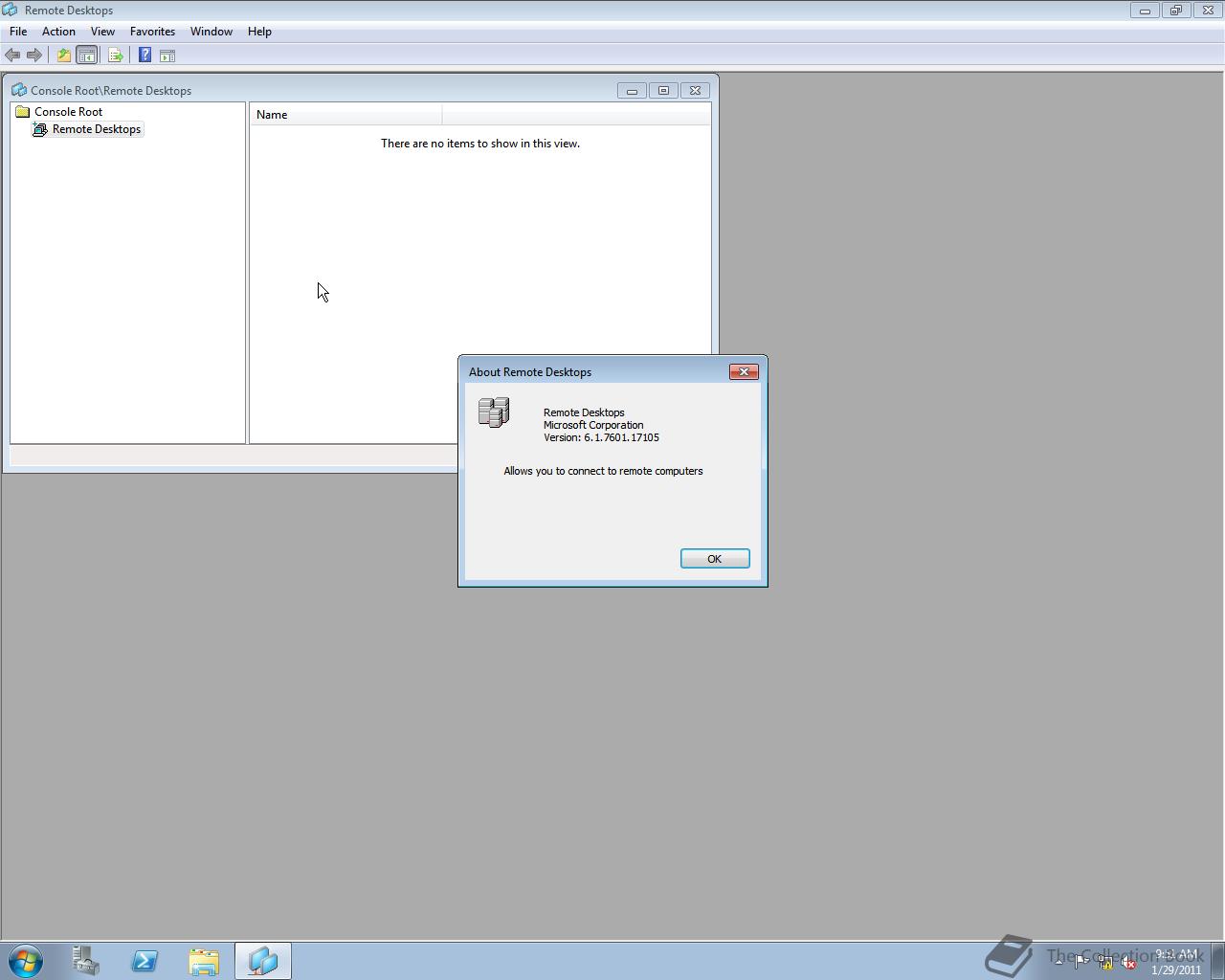The width and height of the screenshot is (1225, 980).
Task: Click the child window title-bar MMC icon
Action: click(x=19, y=90)
